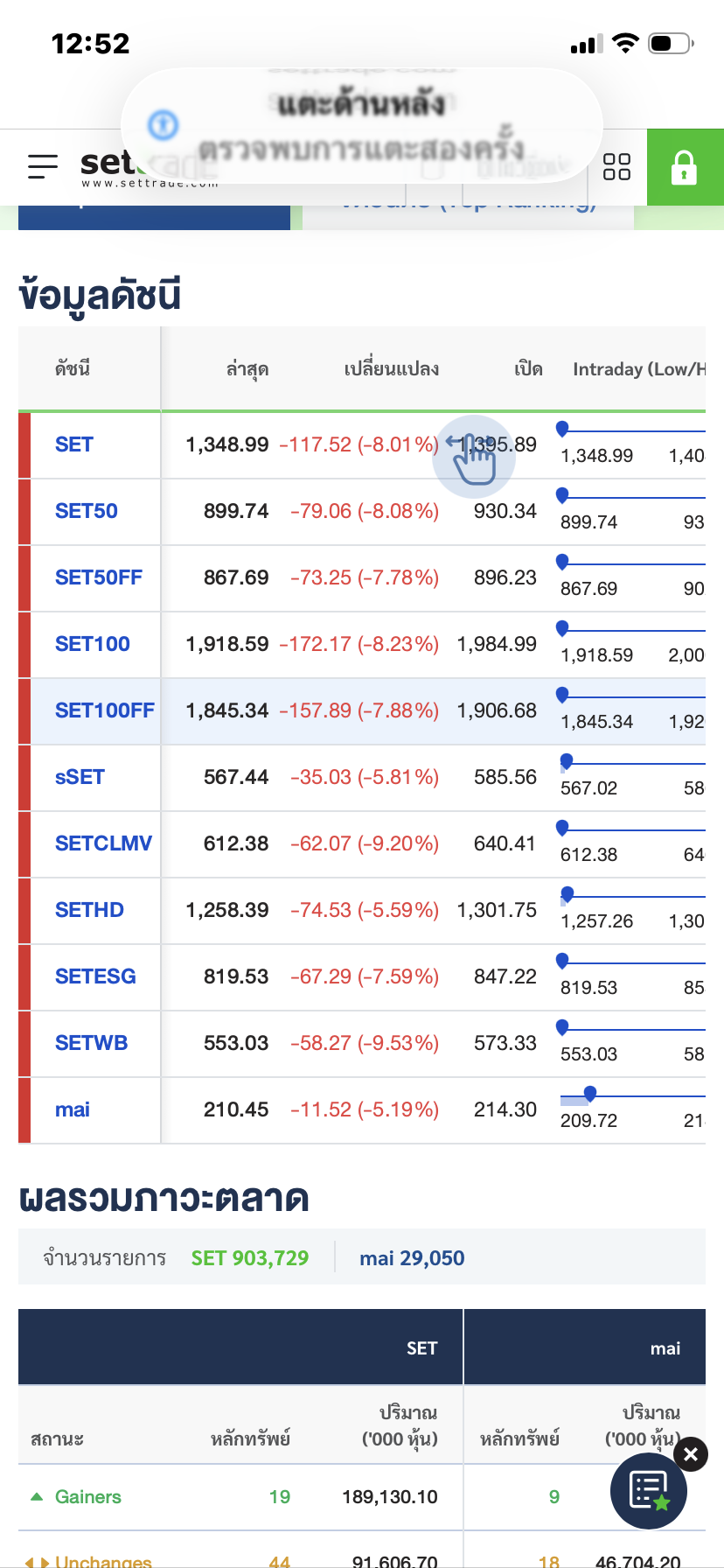Open the SET index link
The image size is (724, 1568).
pyautogui.click(x=74, y=444)
